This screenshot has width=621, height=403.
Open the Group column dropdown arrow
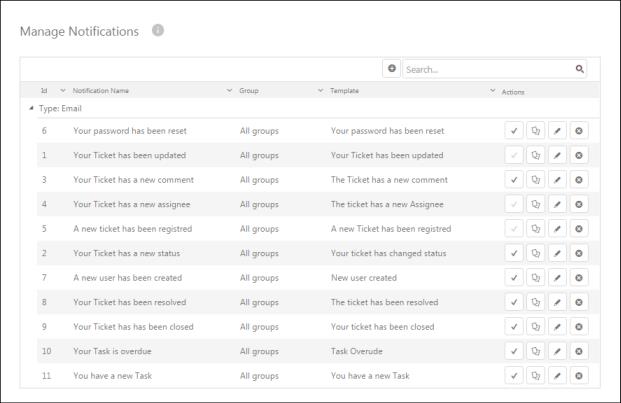(x=320, y=91)
